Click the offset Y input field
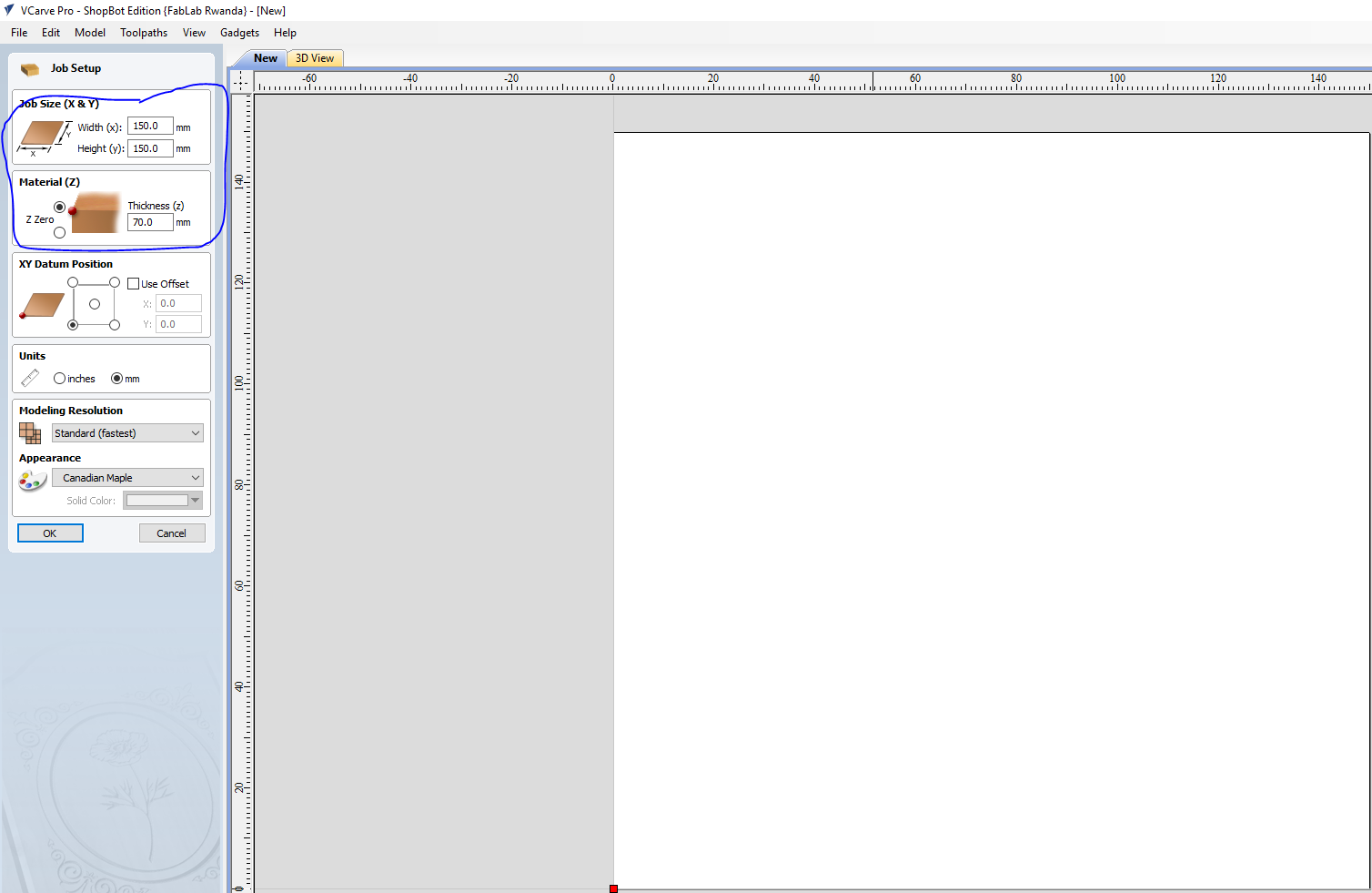The image size is (1372, 893). coord(178,324)
